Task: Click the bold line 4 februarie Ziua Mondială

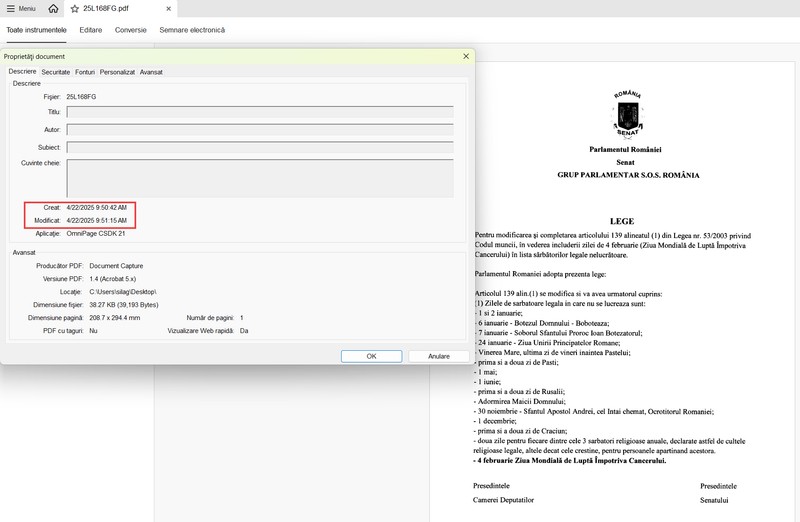Action: pyautogui.click(x=569, y=460)
